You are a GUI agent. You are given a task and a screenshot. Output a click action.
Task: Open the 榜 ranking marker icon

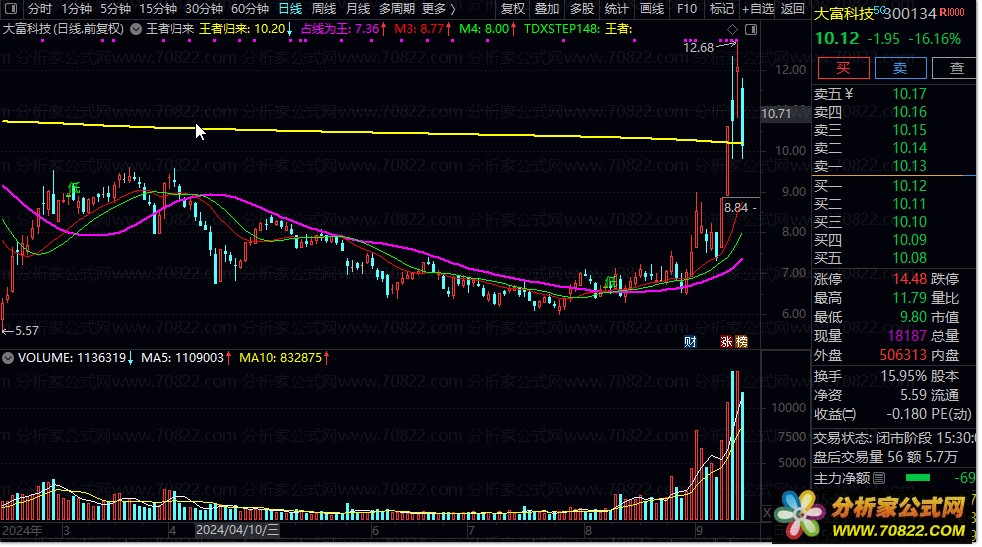pos(742,341)
